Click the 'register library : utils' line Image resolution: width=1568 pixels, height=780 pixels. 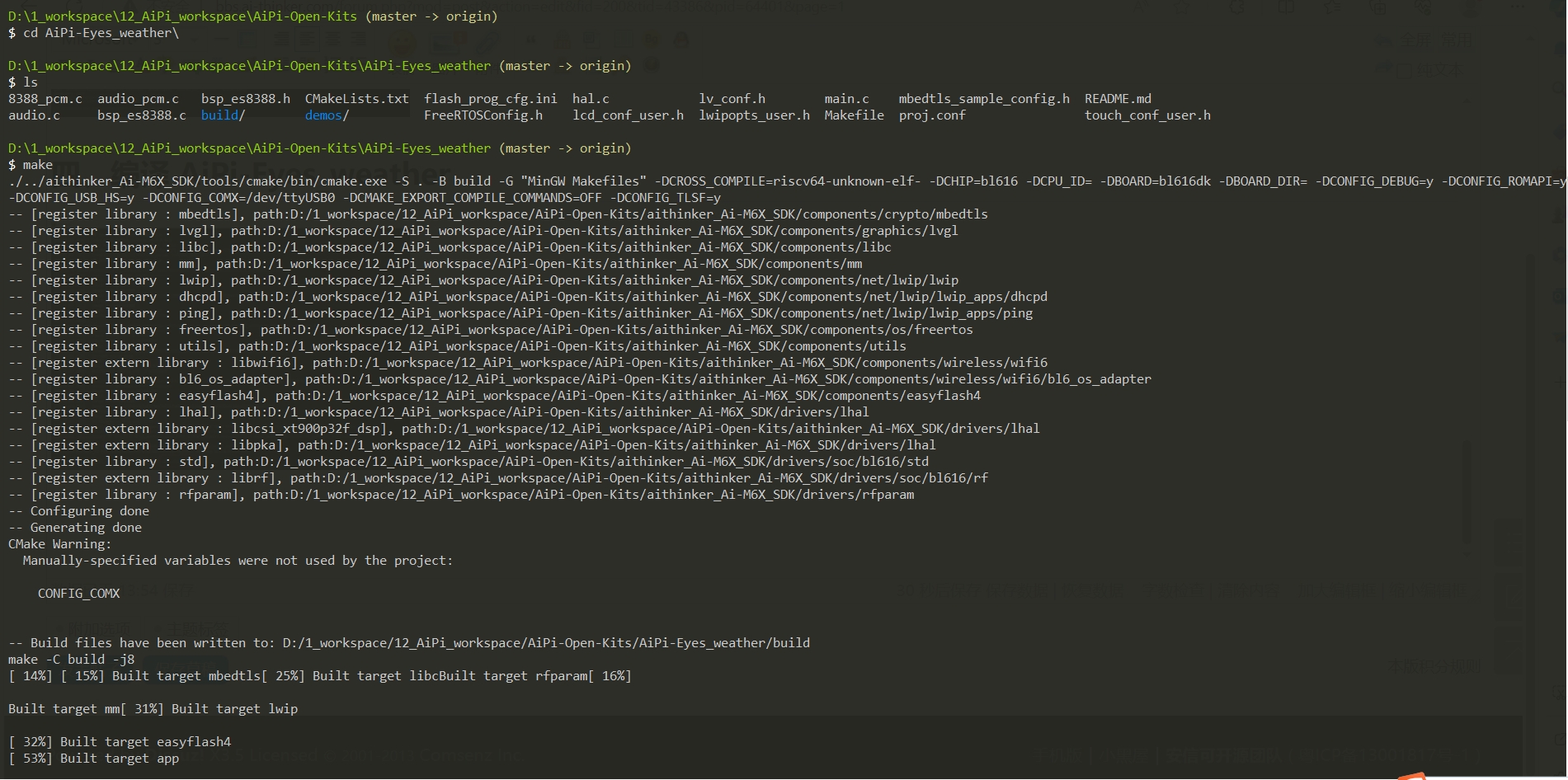[457, 346]
